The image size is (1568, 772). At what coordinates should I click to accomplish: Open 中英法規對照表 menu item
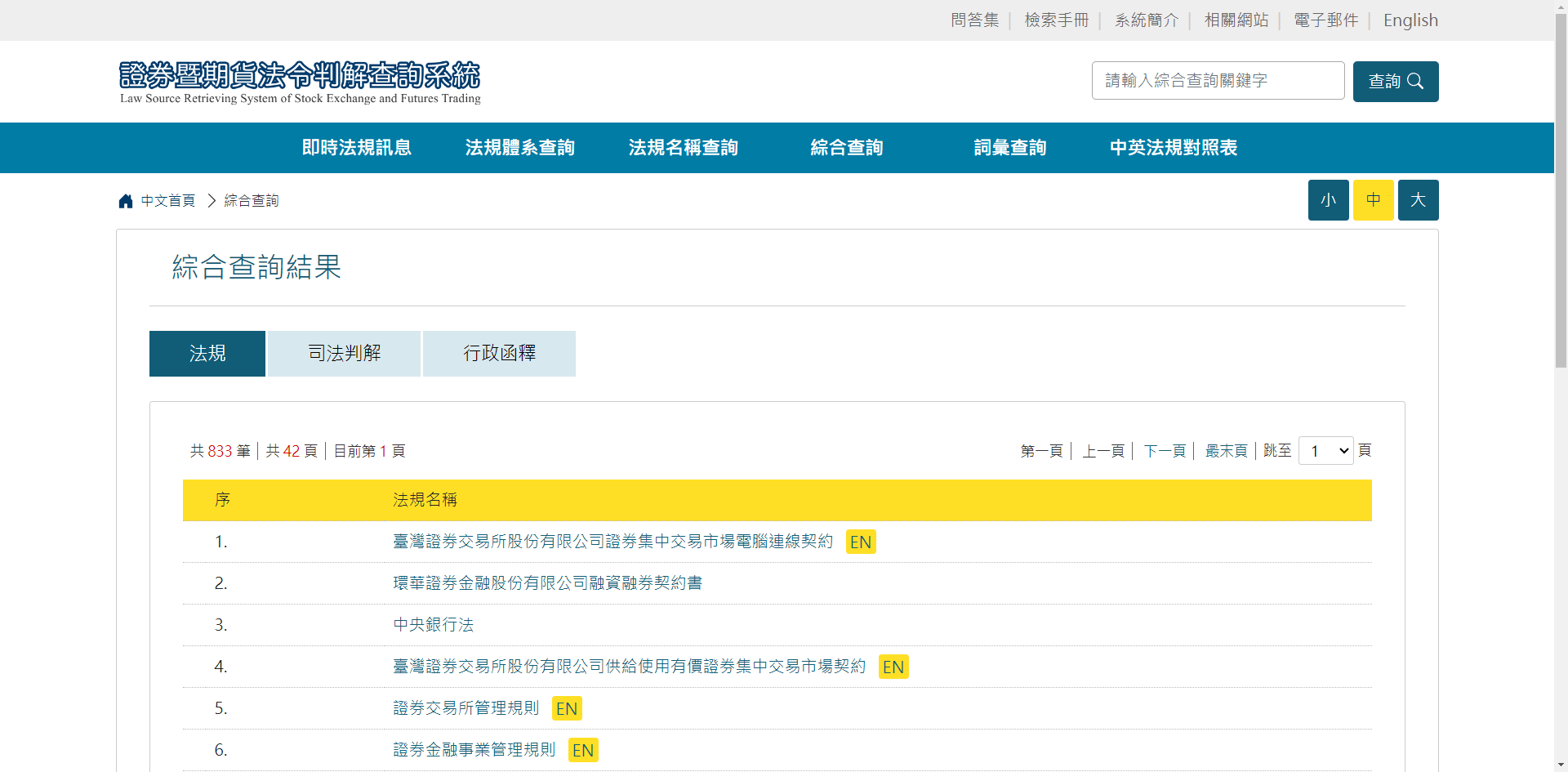click(x=1174, y=148)
